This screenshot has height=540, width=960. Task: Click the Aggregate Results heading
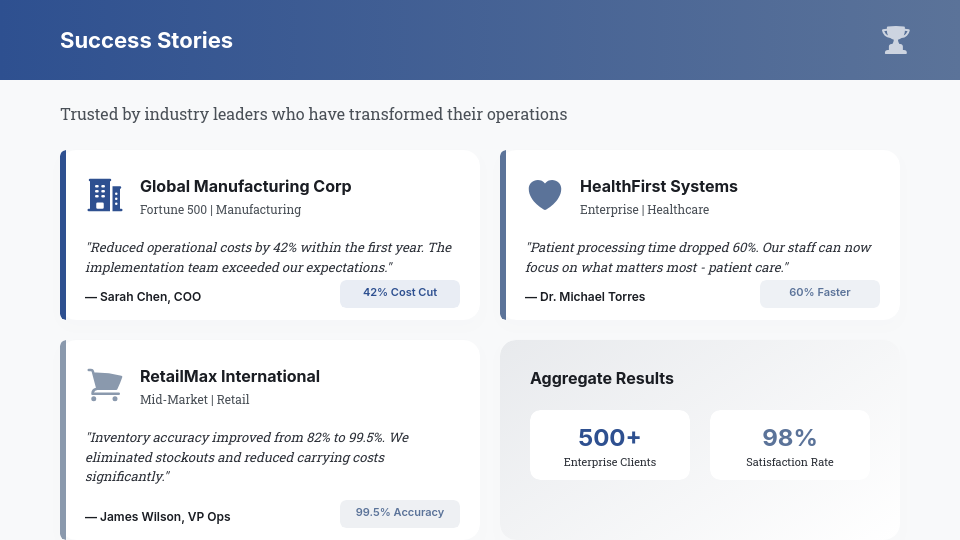602,378
